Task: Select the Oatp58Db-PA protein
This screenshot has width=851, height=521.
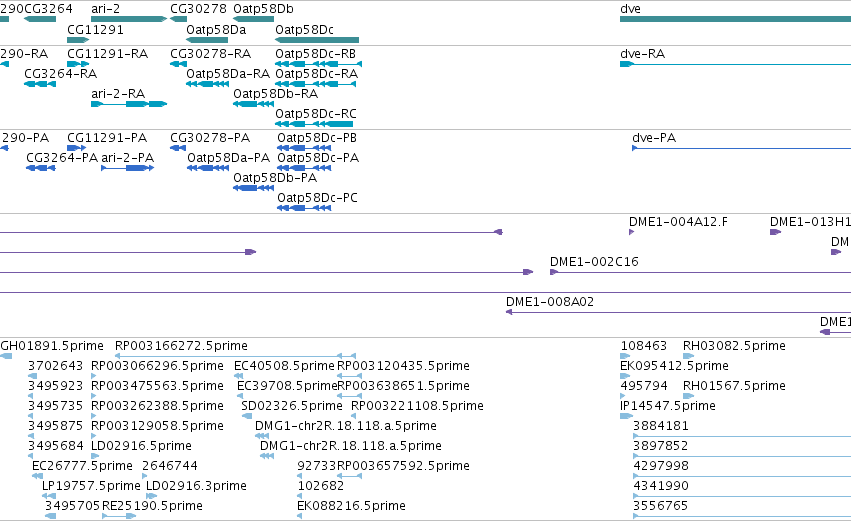Action: coord(275,178)
